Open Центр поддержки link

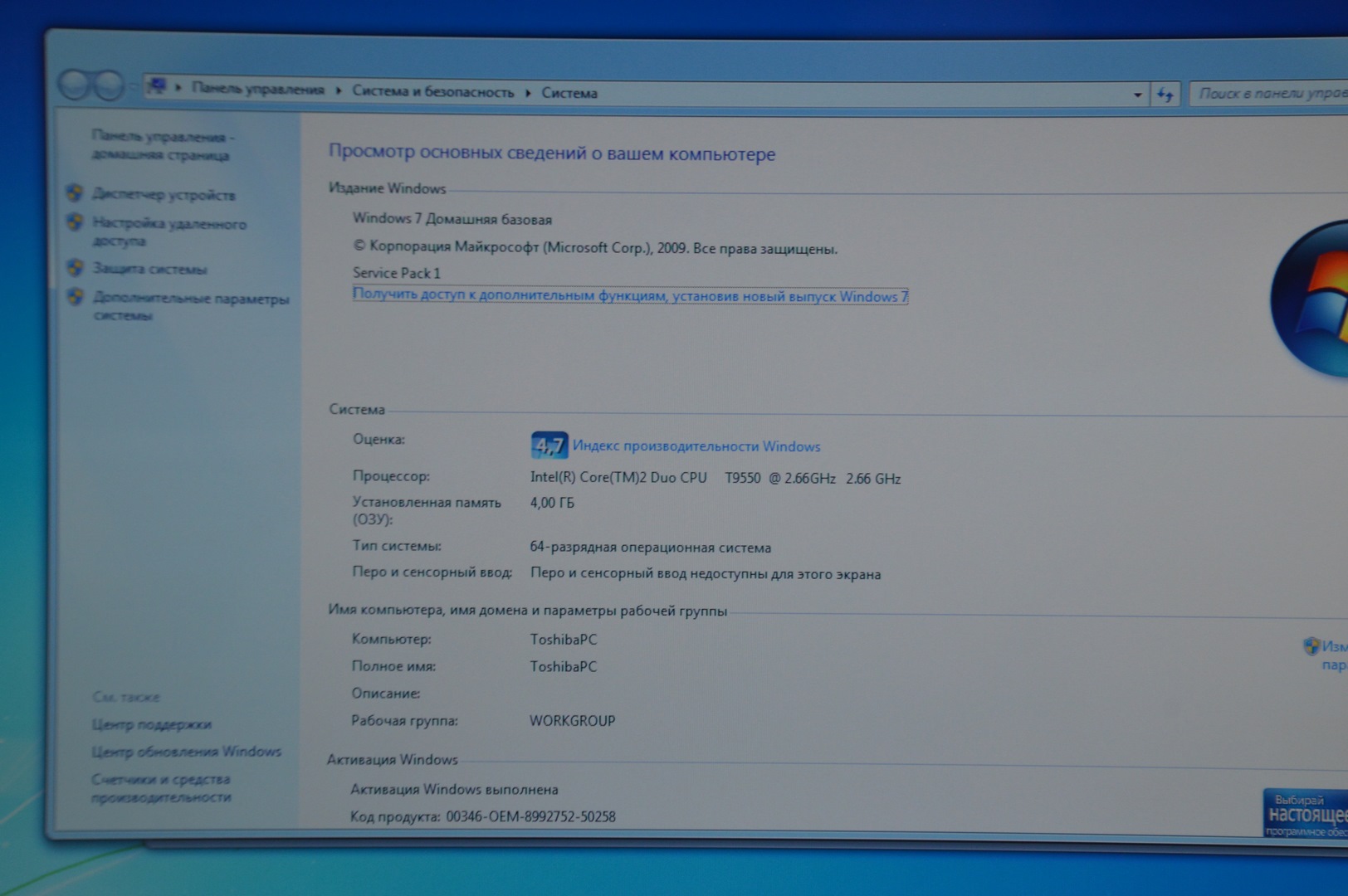tap(151, 724)
